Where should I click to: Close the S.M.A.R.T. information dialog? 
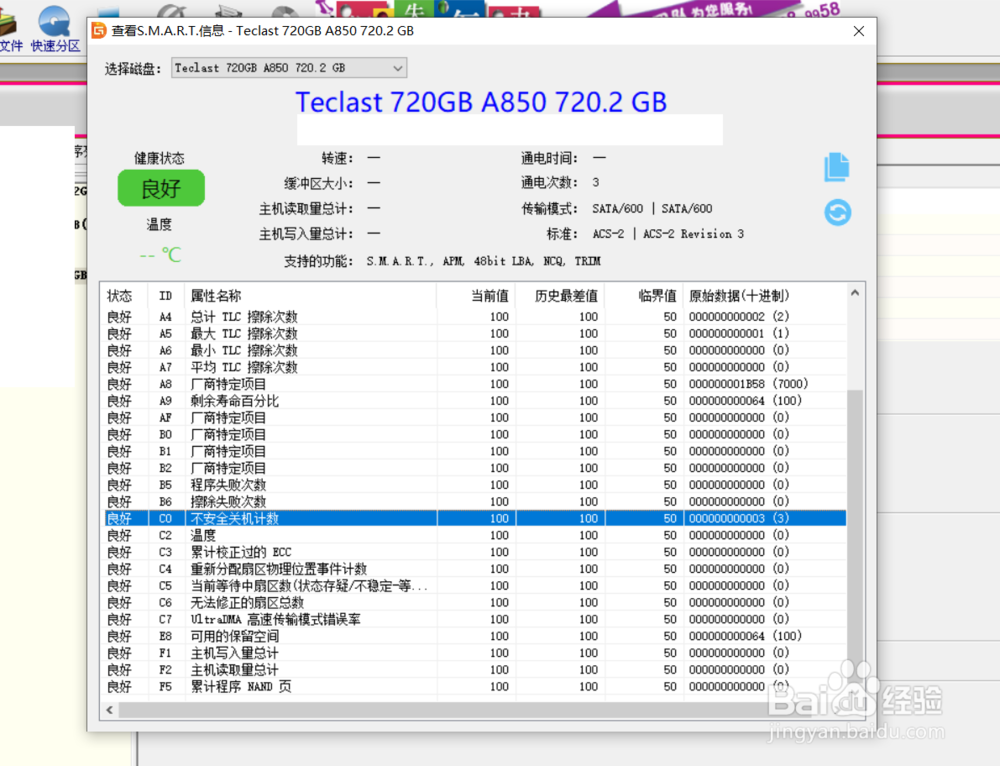coord(858,31)
